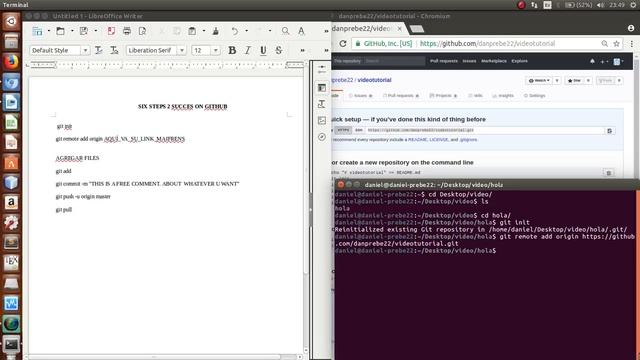Click the Chromium address bar URL
Image resolution: width=640 pixels, height=360 pixels.
pyautogui.click(x=487, y=44)
